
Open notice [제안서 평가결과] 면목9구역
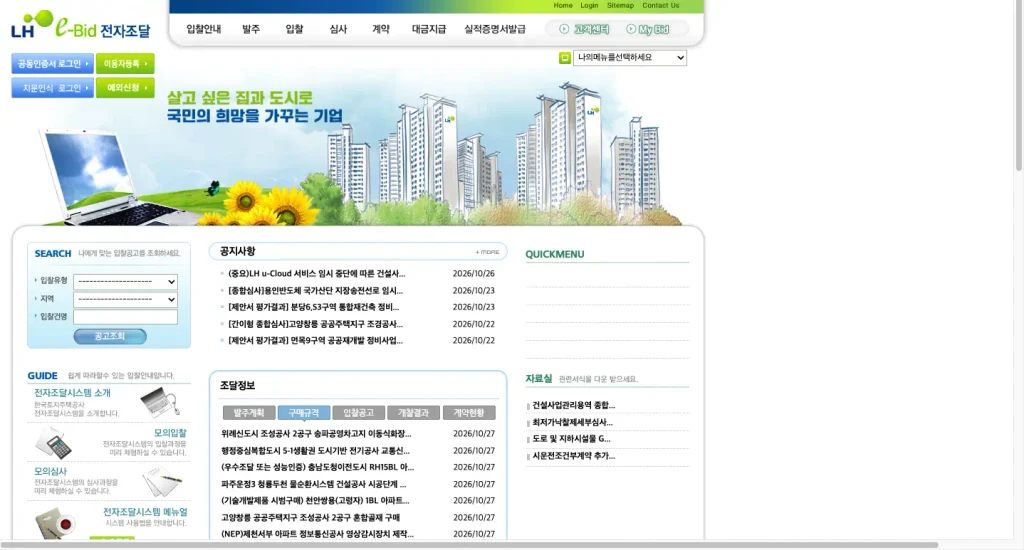(x=315, y=340)
